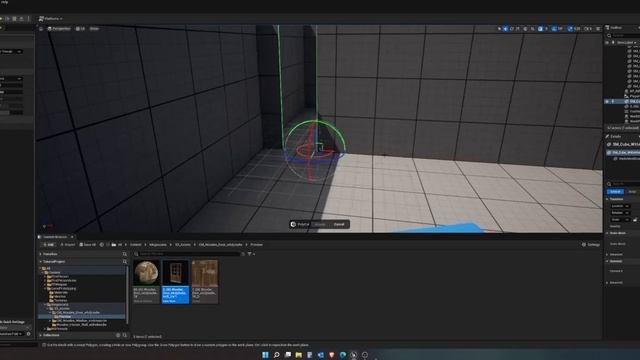640x360 pixels.
Task: Sort Outliner by Item Label column
Action: pyautogui.click(x=626, y=42)
